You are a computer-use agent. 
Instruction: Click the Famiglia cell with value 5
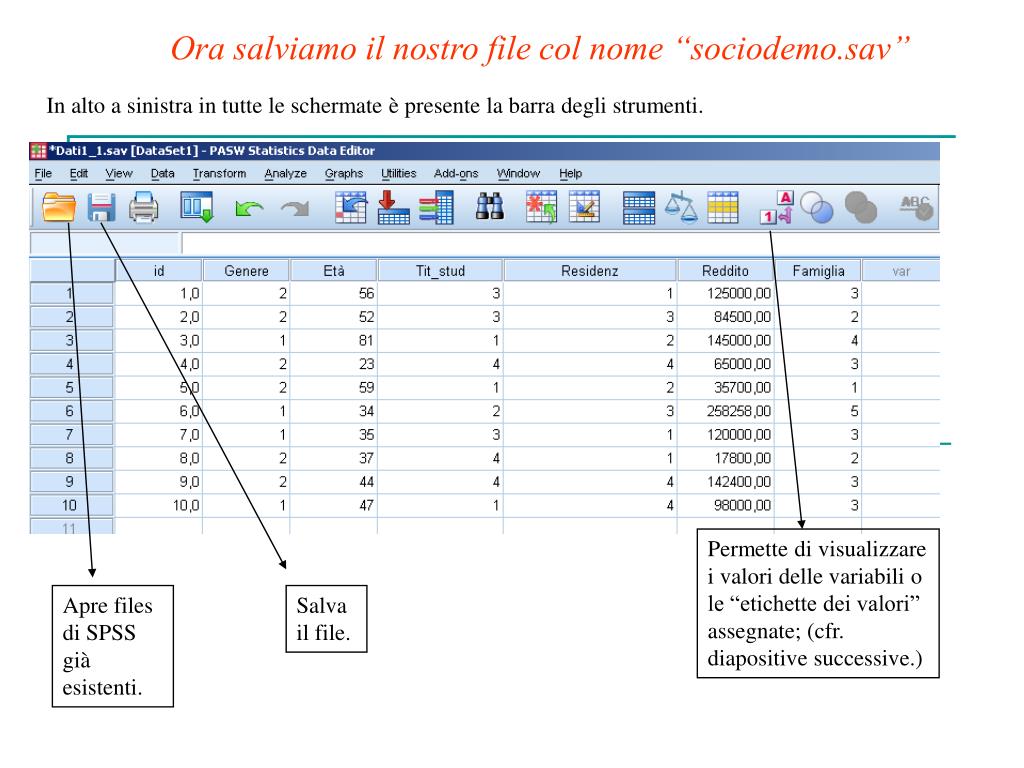tap(818, 411)
